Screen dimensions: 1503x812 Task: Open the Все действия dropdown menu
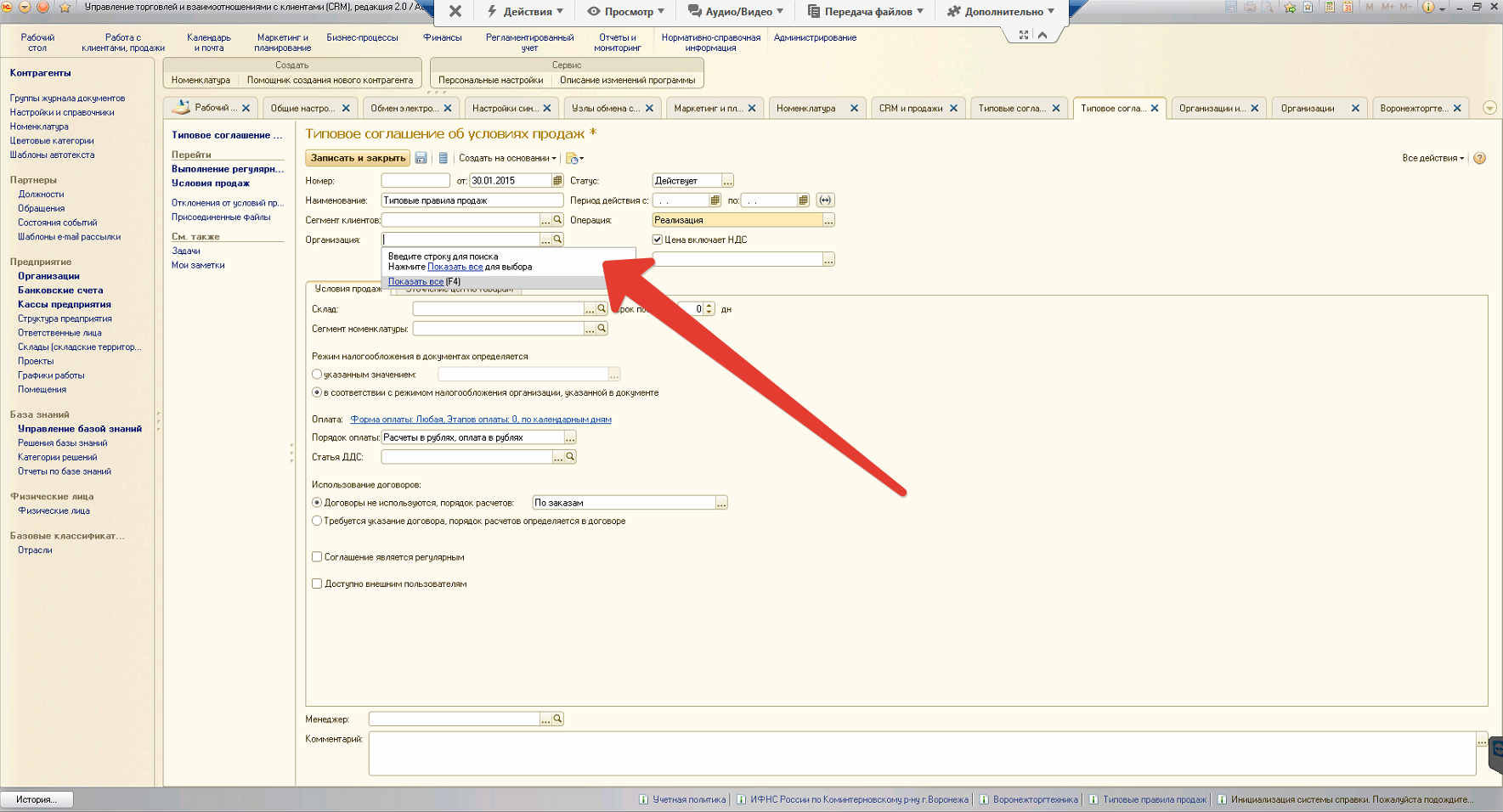(1432, 158)
